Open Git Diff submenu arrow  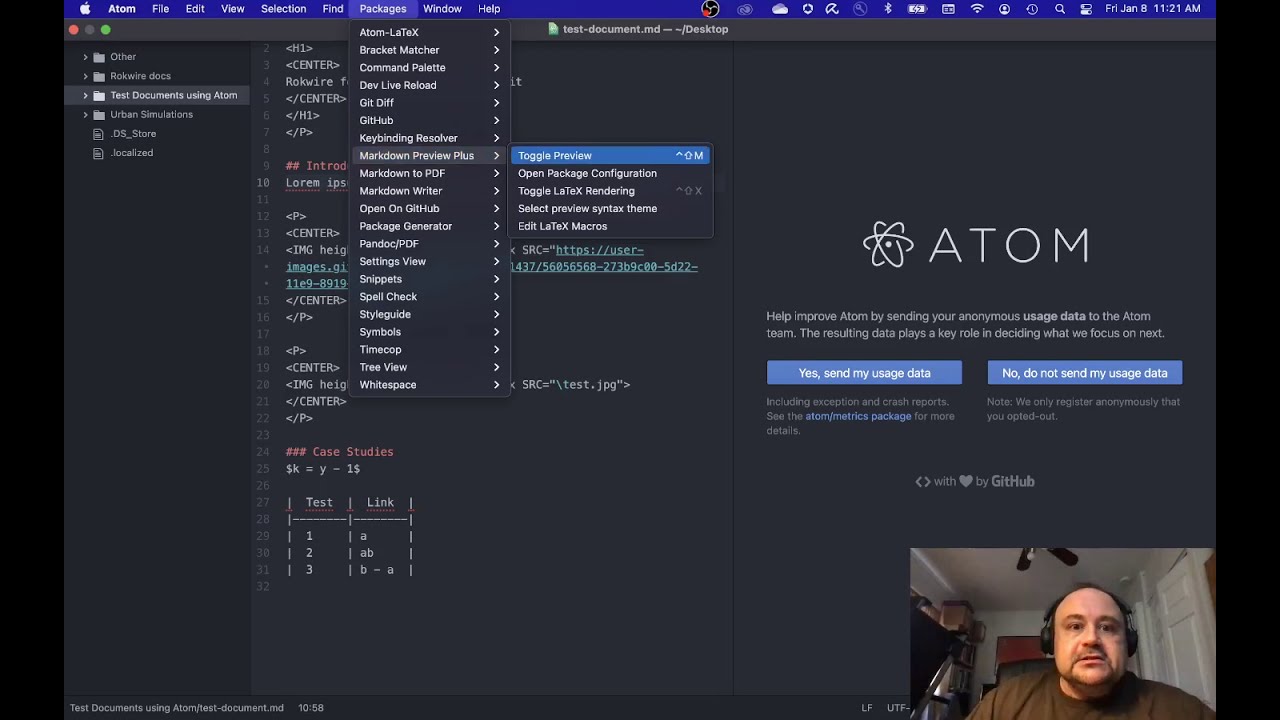496,103
